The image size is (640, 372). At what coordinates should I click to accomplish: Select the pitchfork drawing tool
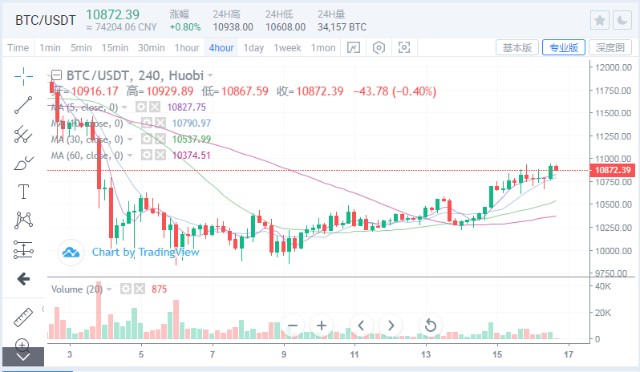pyautogui.click(x=23, y=134)
